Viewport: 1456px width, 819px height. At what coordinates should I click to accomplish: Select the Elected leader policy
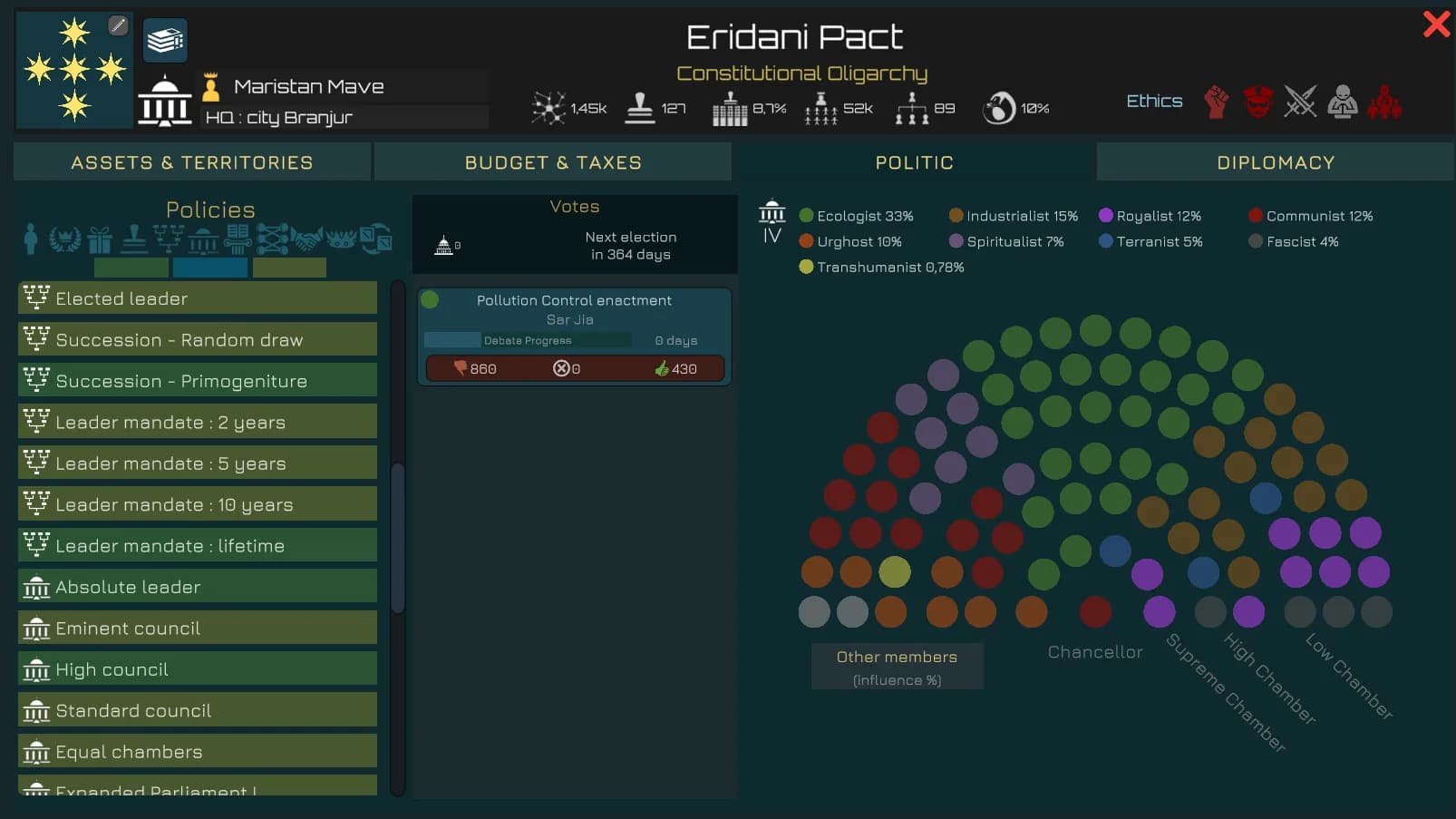[x=198, y=298]
